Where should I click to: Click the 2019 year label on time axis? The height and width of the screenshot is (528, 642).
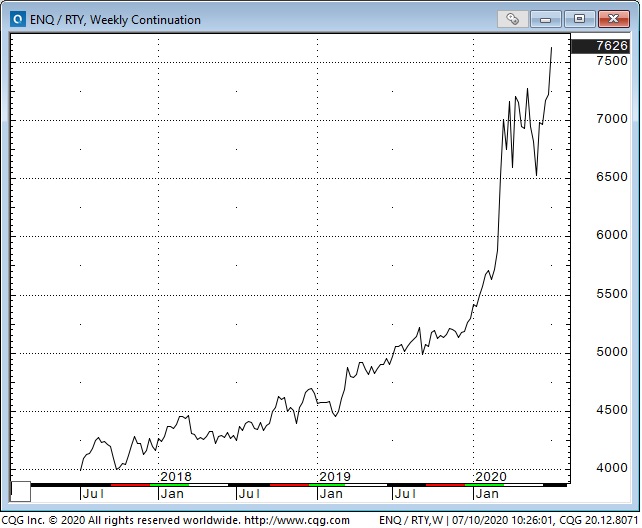point(335,477)
